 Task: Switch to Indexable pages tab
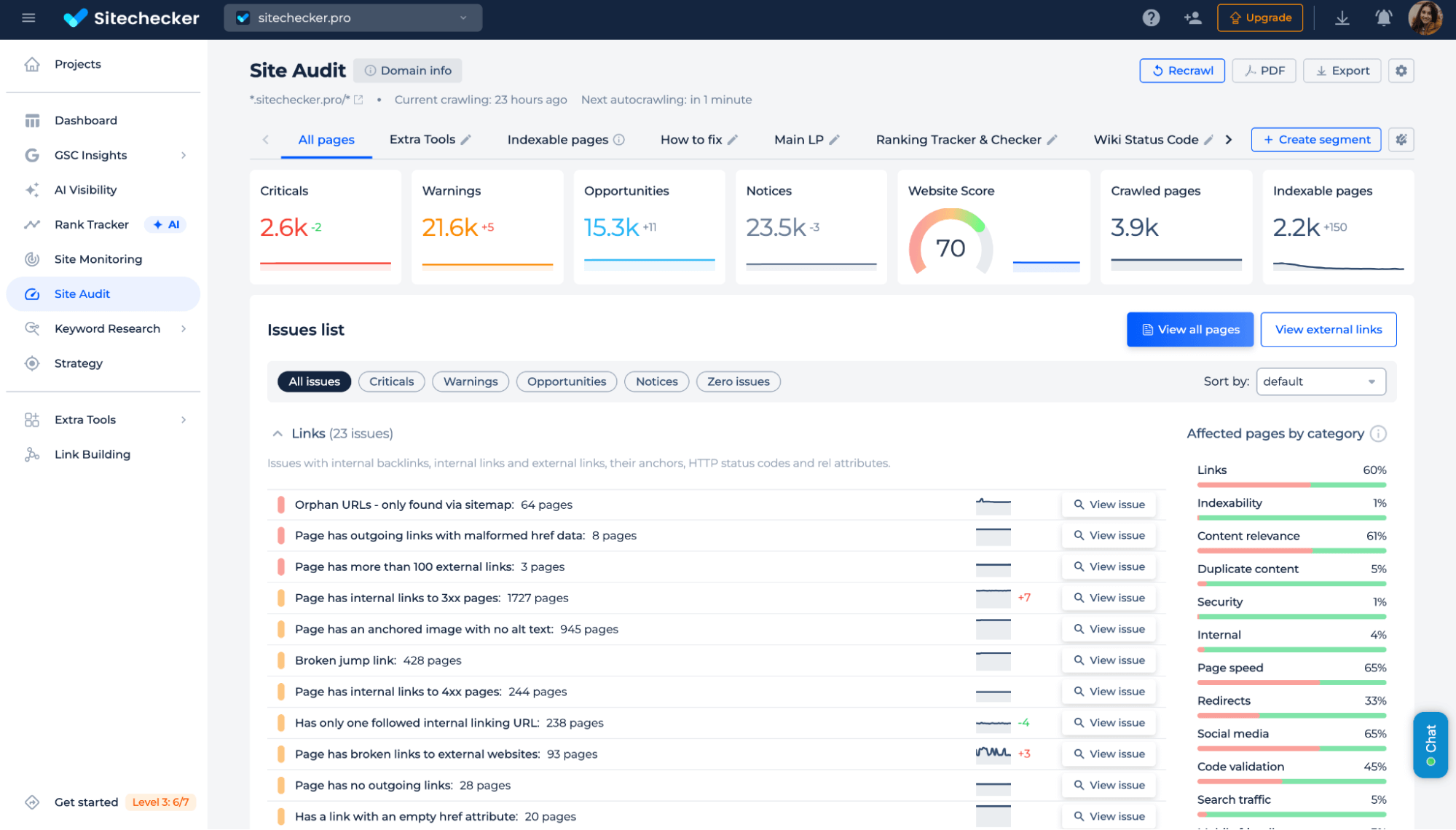(x=557, y=140)
